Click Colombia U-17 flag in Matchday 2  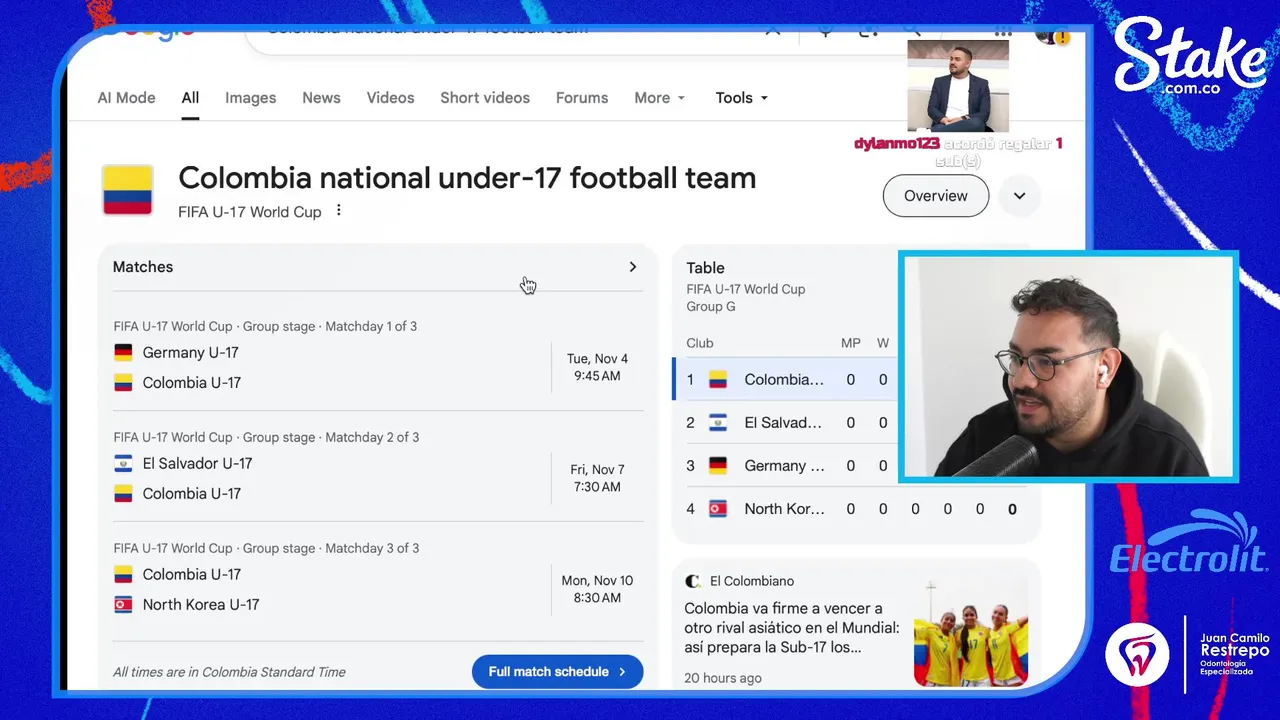(x=123, y=494)
